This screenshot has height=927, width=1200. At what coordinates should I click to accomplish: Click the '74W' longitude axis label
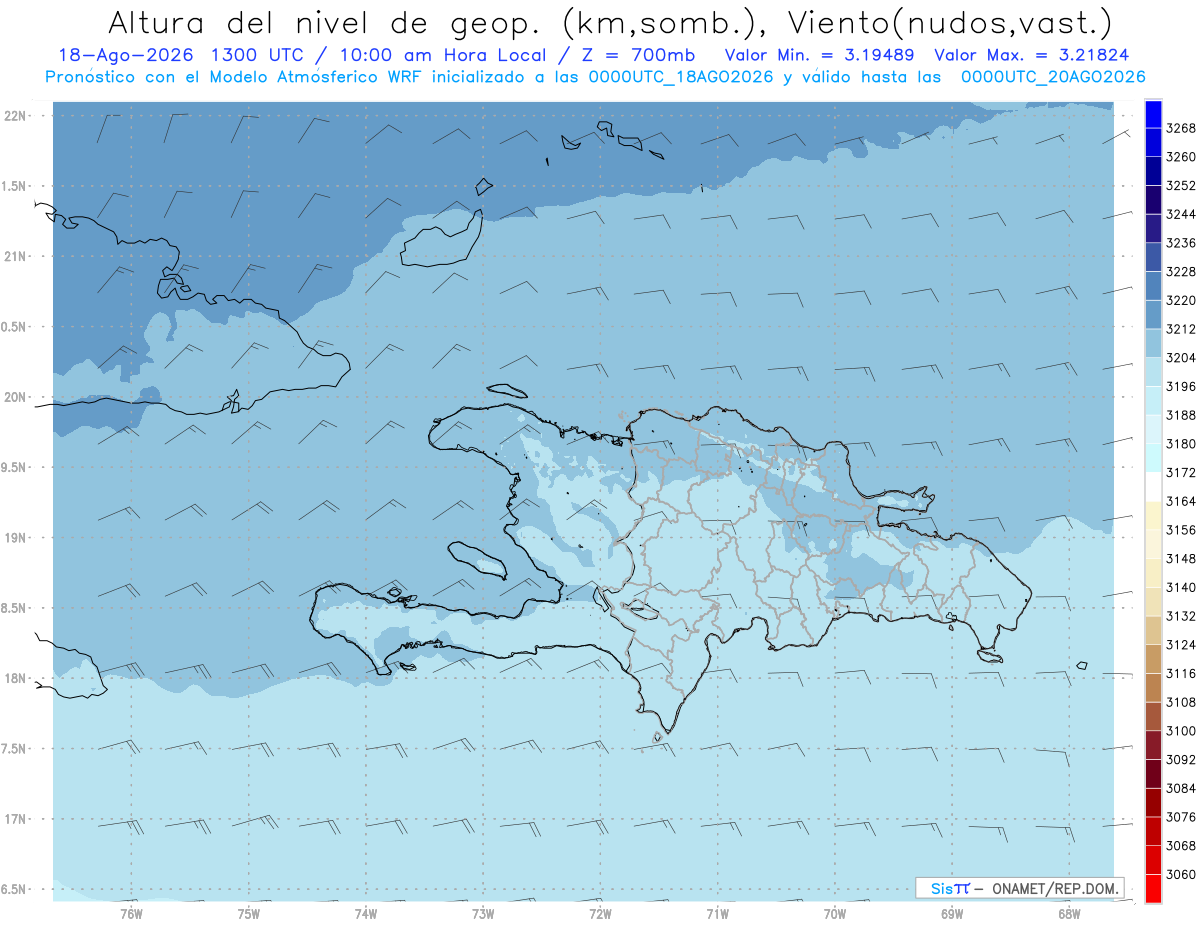(366, 914)
